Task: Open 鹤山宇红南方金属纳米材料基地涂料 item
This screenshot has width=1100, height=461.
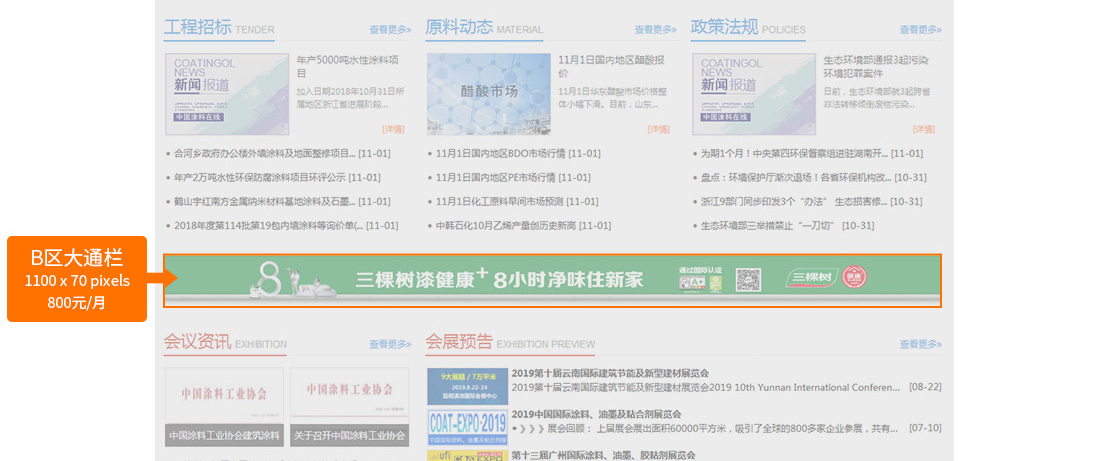Action: click(x=282, y=201)
